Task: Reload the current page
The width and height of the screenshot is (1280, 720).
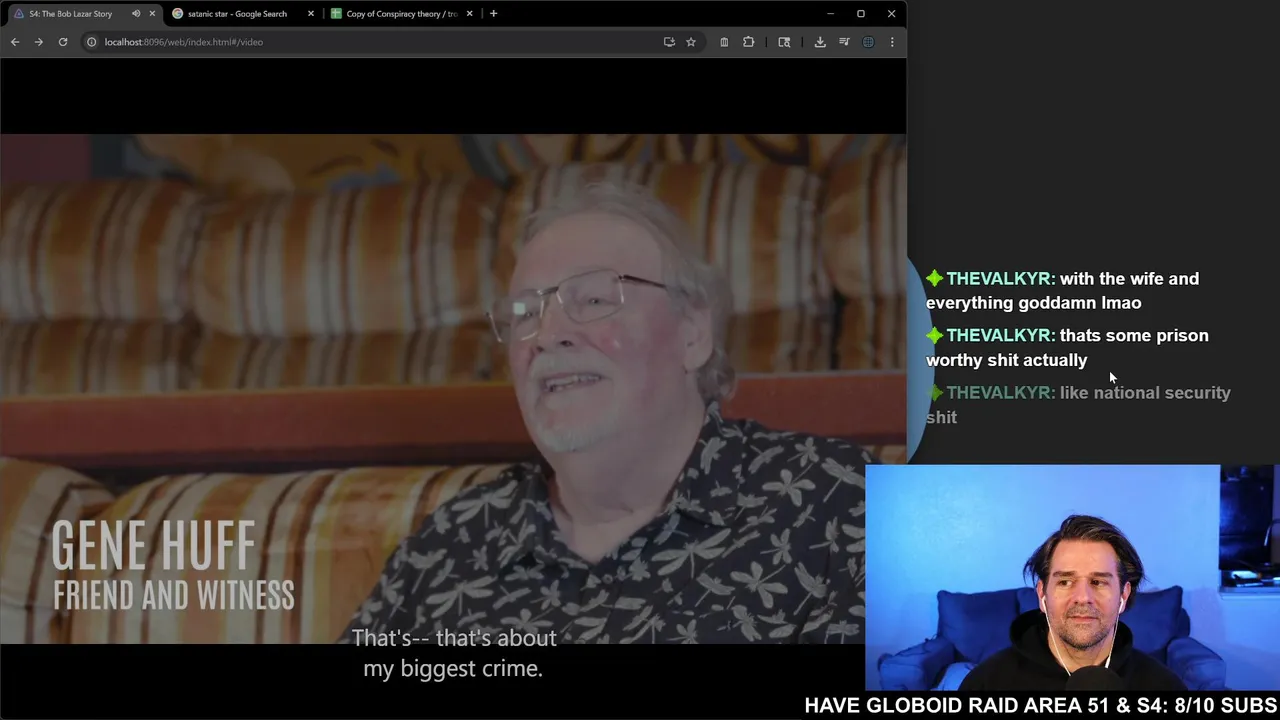Action: coord(62,42)
